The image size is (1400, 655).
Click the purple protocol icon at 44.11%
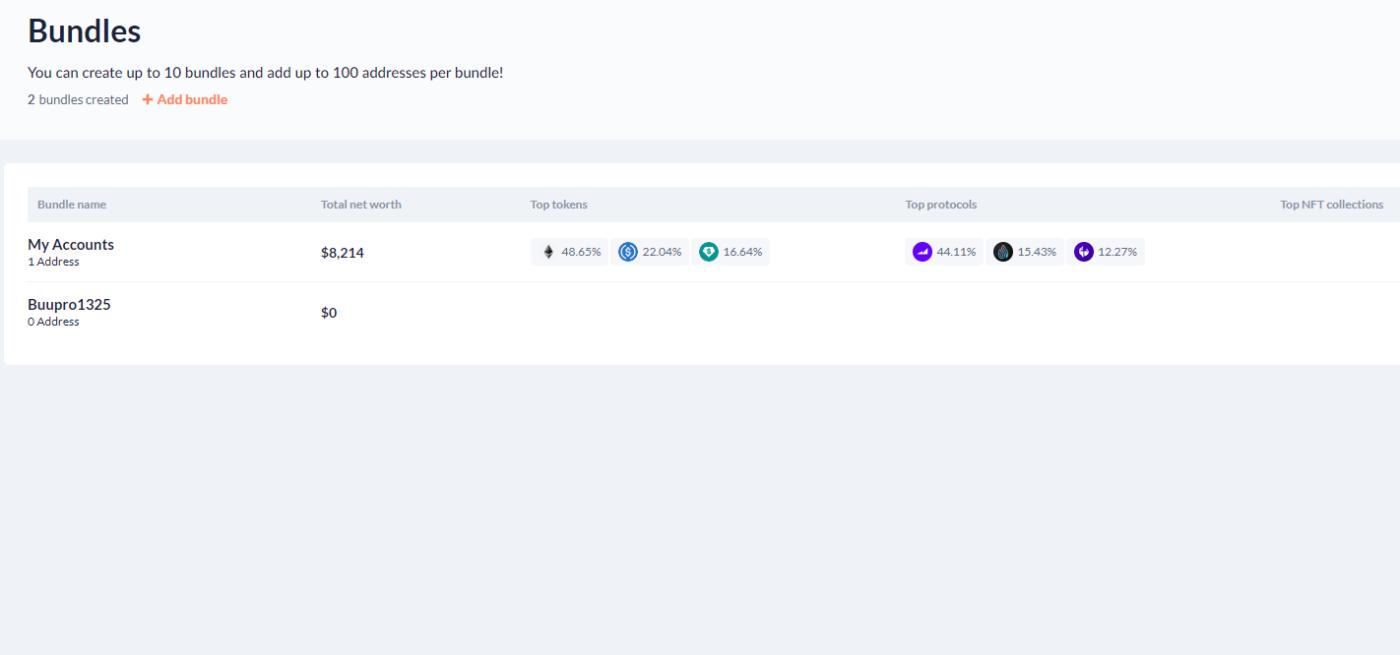[x=923, y=252]
